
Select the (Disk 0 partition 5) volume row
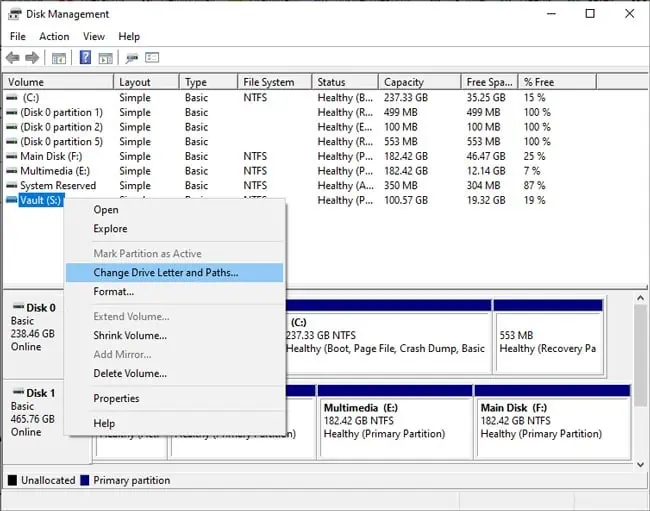(301, 141)
